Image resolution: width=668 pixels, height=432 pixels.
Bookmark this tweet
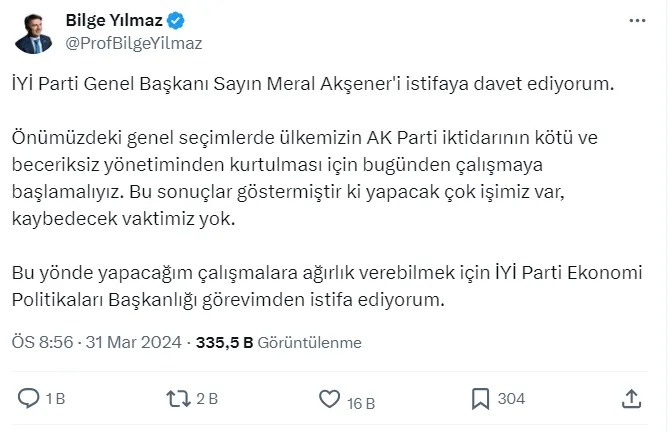click(480, 399)
